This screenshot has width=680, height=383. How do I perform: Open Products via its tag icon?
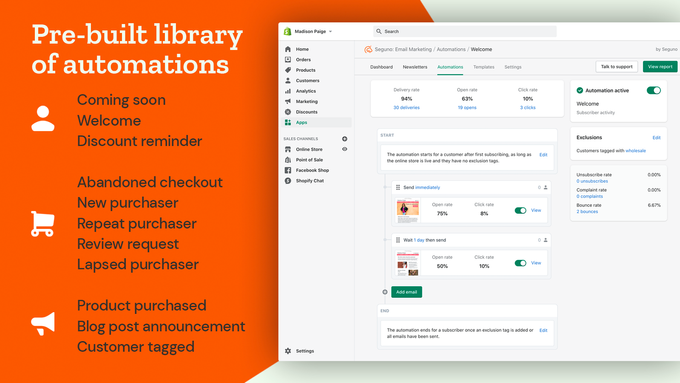point(288,70)
